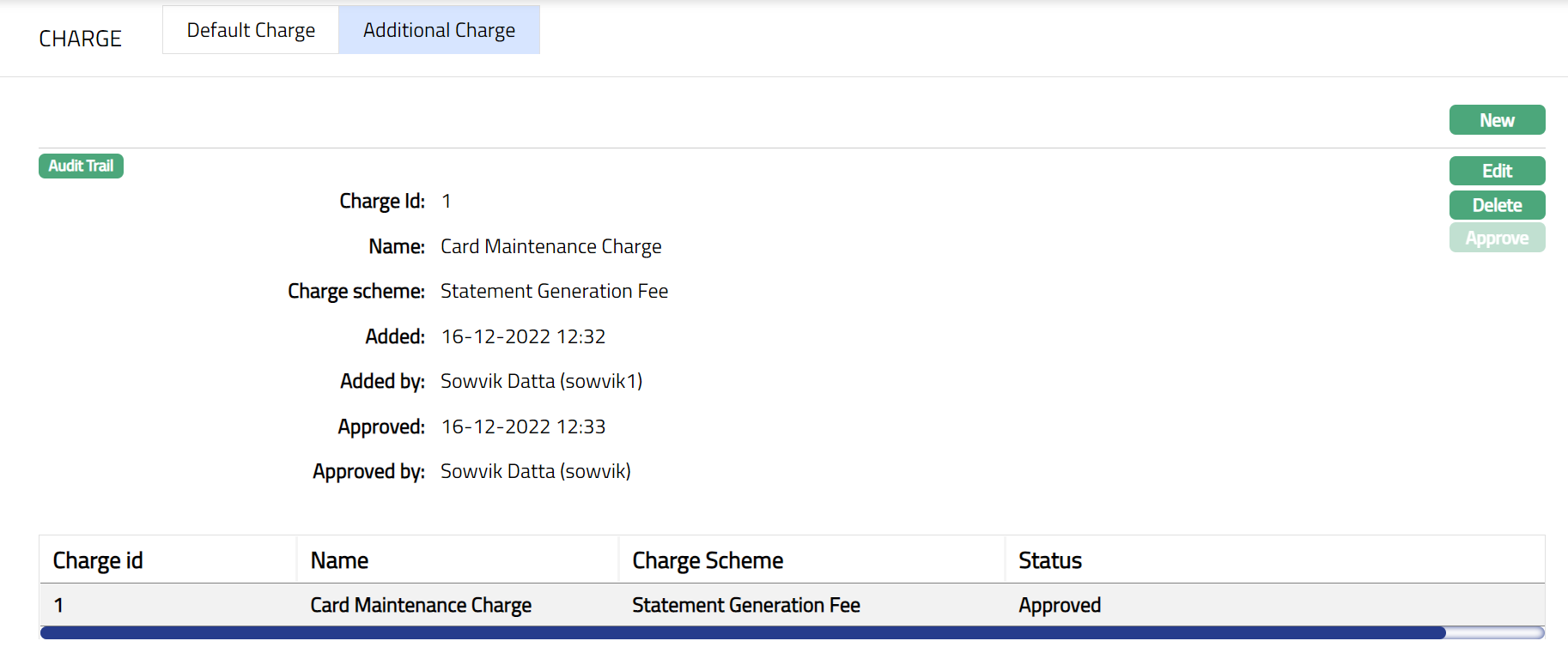Screen dimensions: 1568x647
Task: Sort by the Status column header
Action: coord(1049,560)
